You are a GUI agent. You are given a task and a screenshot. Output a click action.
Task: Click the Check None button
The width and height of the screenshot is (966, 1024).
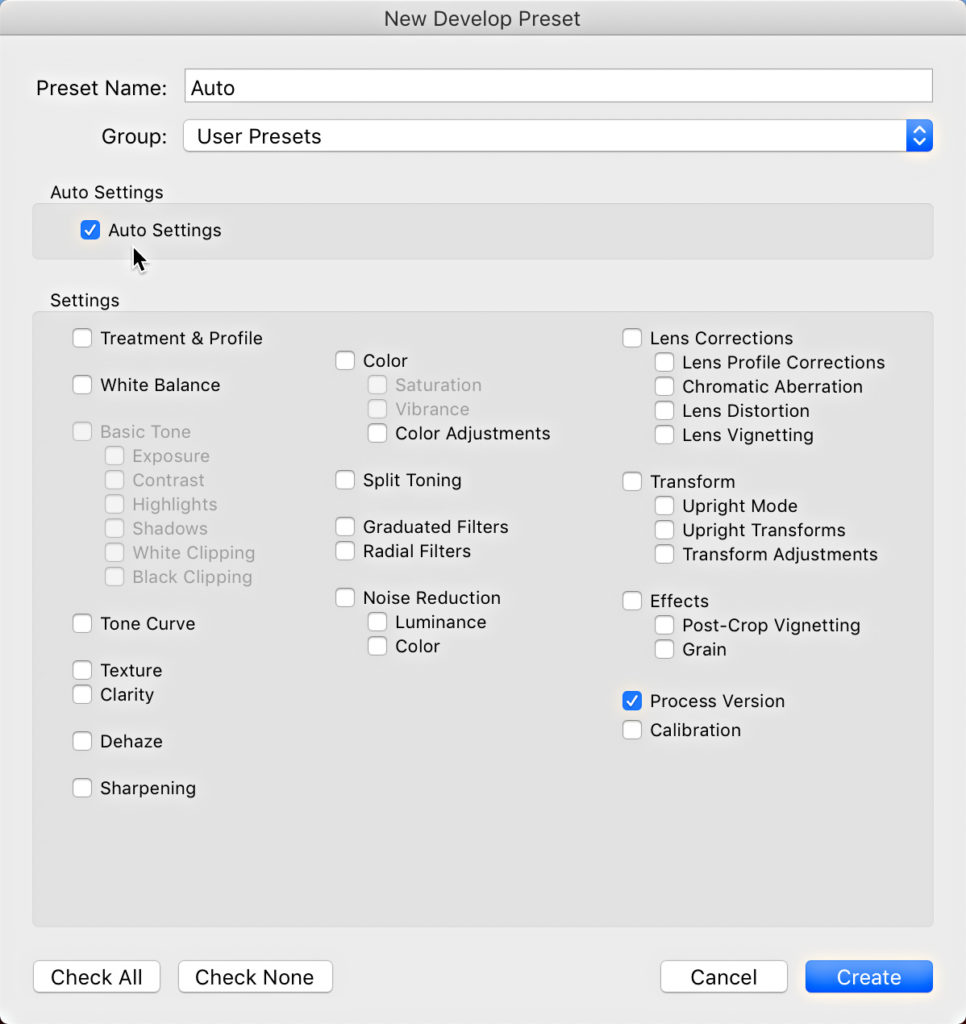pyautogui.click(x=255, y=976)
